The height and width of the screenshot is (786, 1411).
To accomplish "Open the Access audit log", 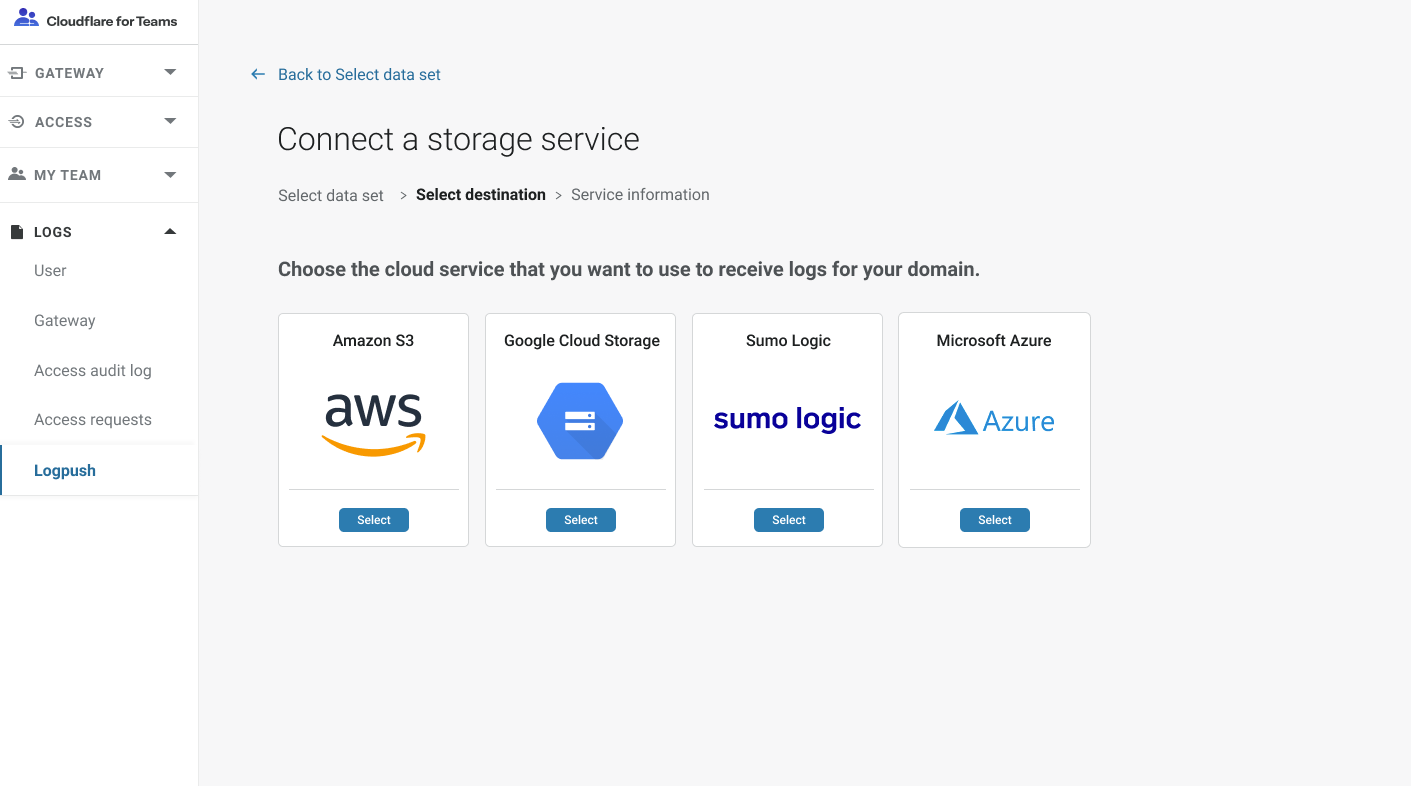I will [x=93, y=371].
